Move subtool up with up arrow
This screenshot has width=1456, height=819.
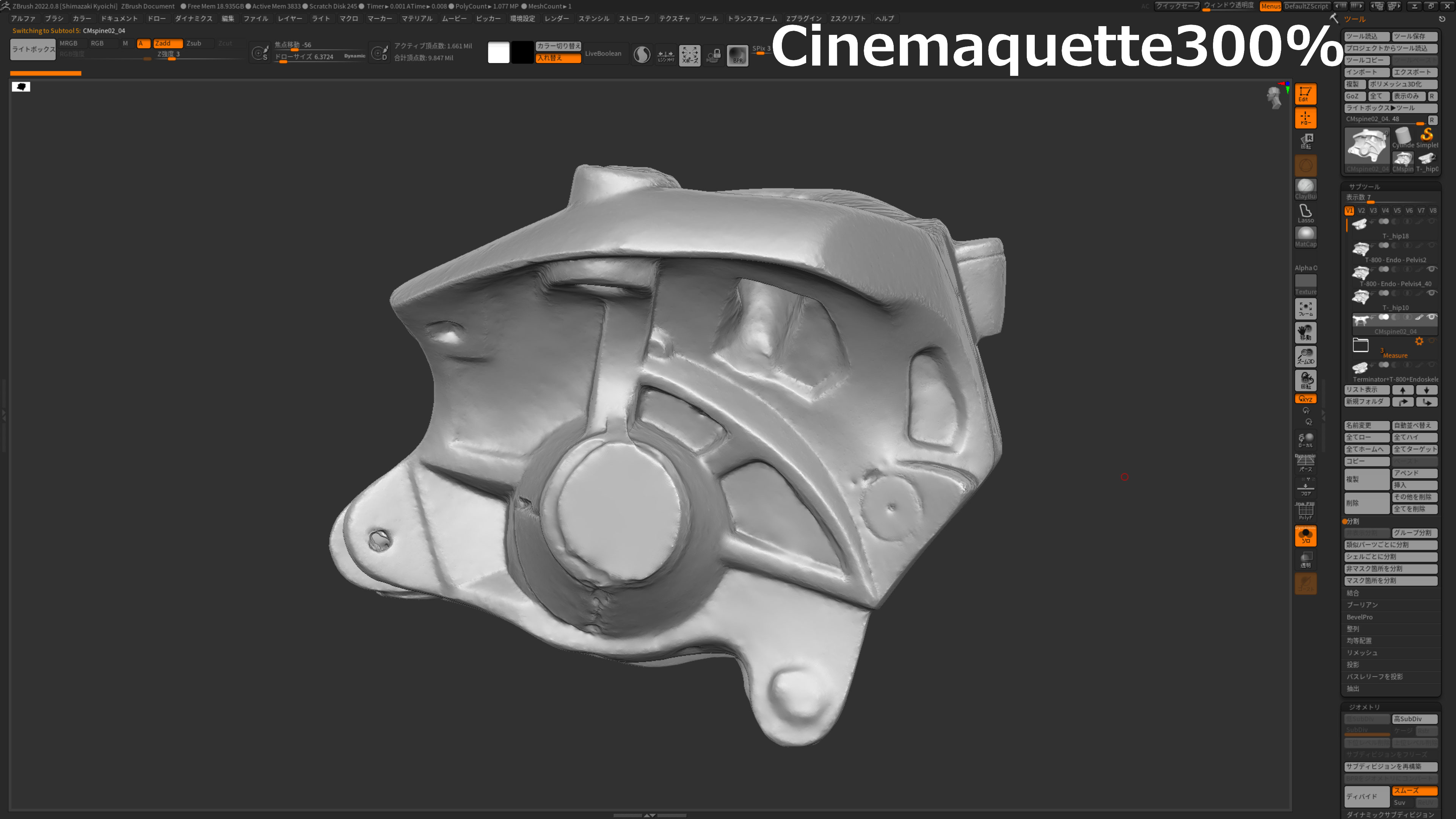[x=1402, y=390]
